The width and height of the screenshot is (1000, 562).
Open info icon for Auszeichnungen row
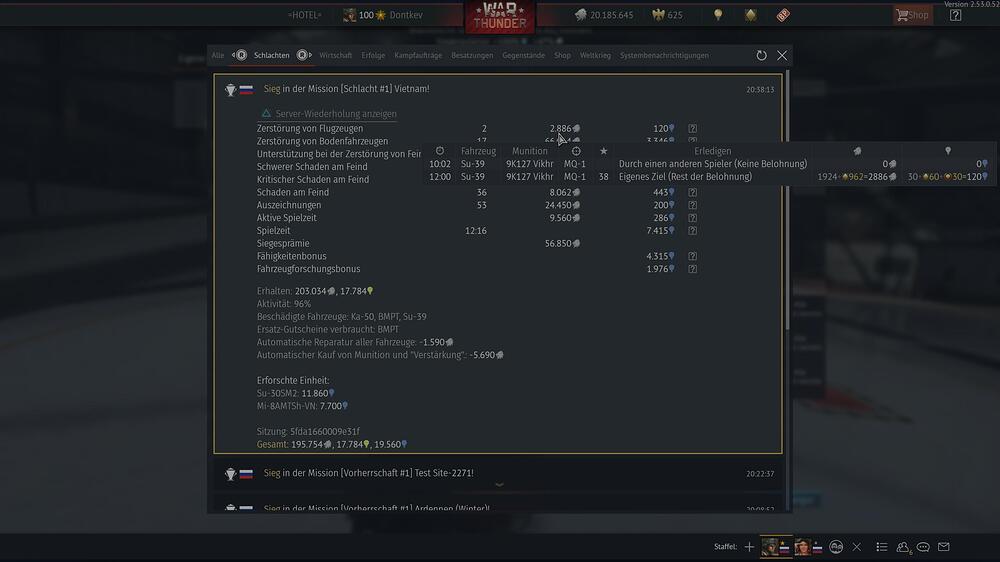[693, 205]
